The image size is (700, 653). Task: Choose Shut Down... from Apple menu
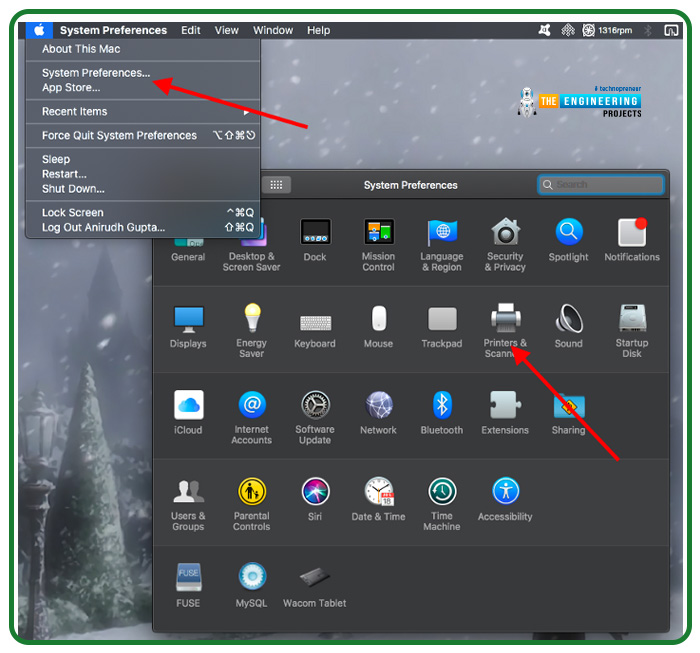143,189
